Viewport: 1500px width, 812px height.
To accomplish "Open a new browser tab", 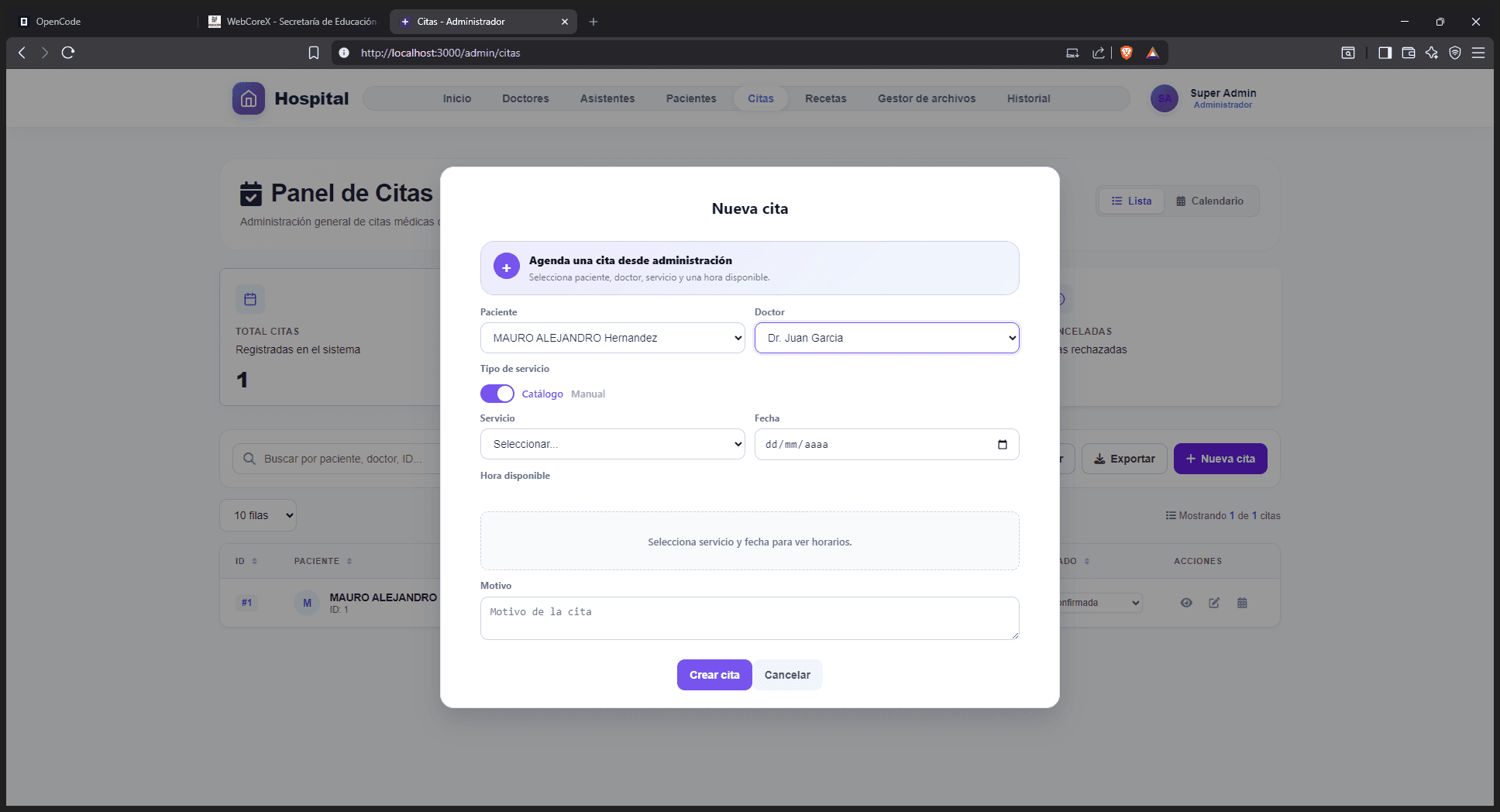I will click(593, 22).
